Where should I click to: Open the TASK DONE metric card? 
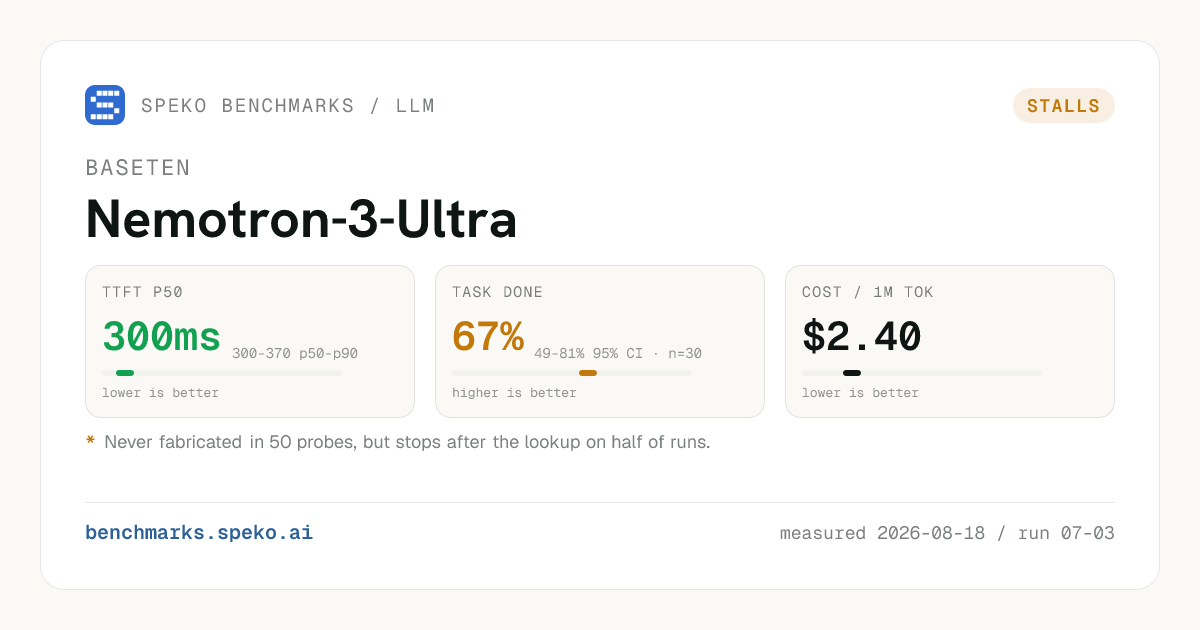[600, 341]
